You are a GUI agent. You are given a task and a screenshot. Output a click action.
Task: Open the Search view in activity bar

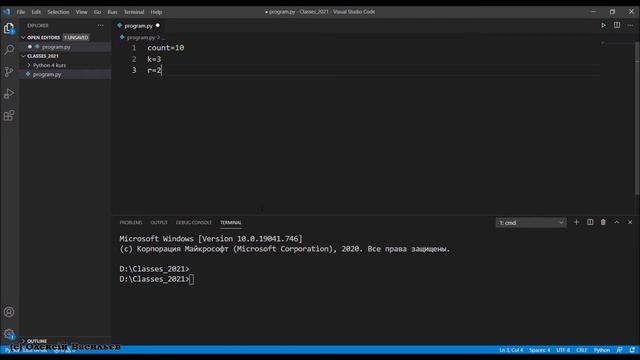point(9,50)
